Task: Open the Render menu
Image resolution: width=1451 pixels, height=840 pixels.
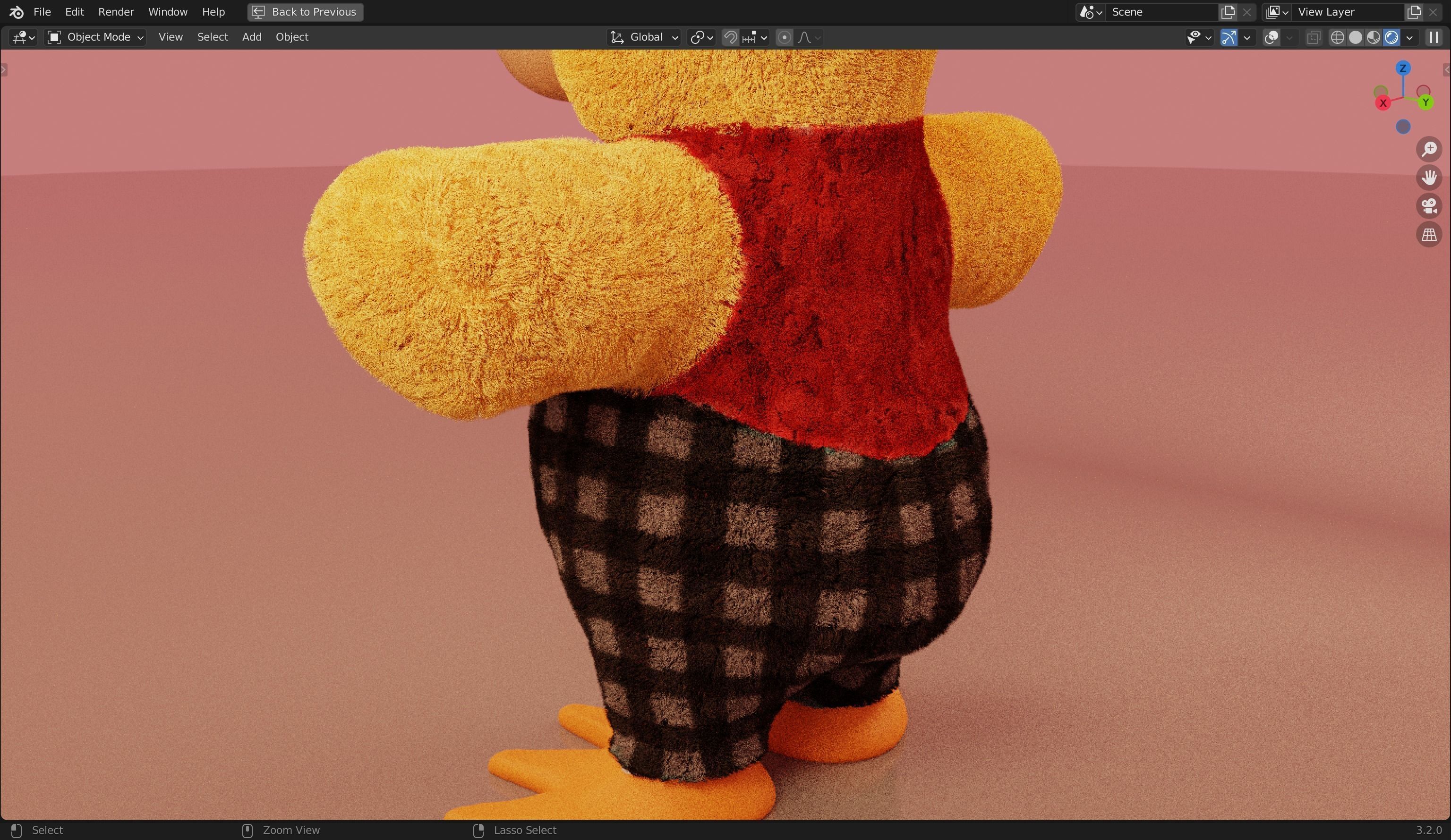Action: point(116,11)
